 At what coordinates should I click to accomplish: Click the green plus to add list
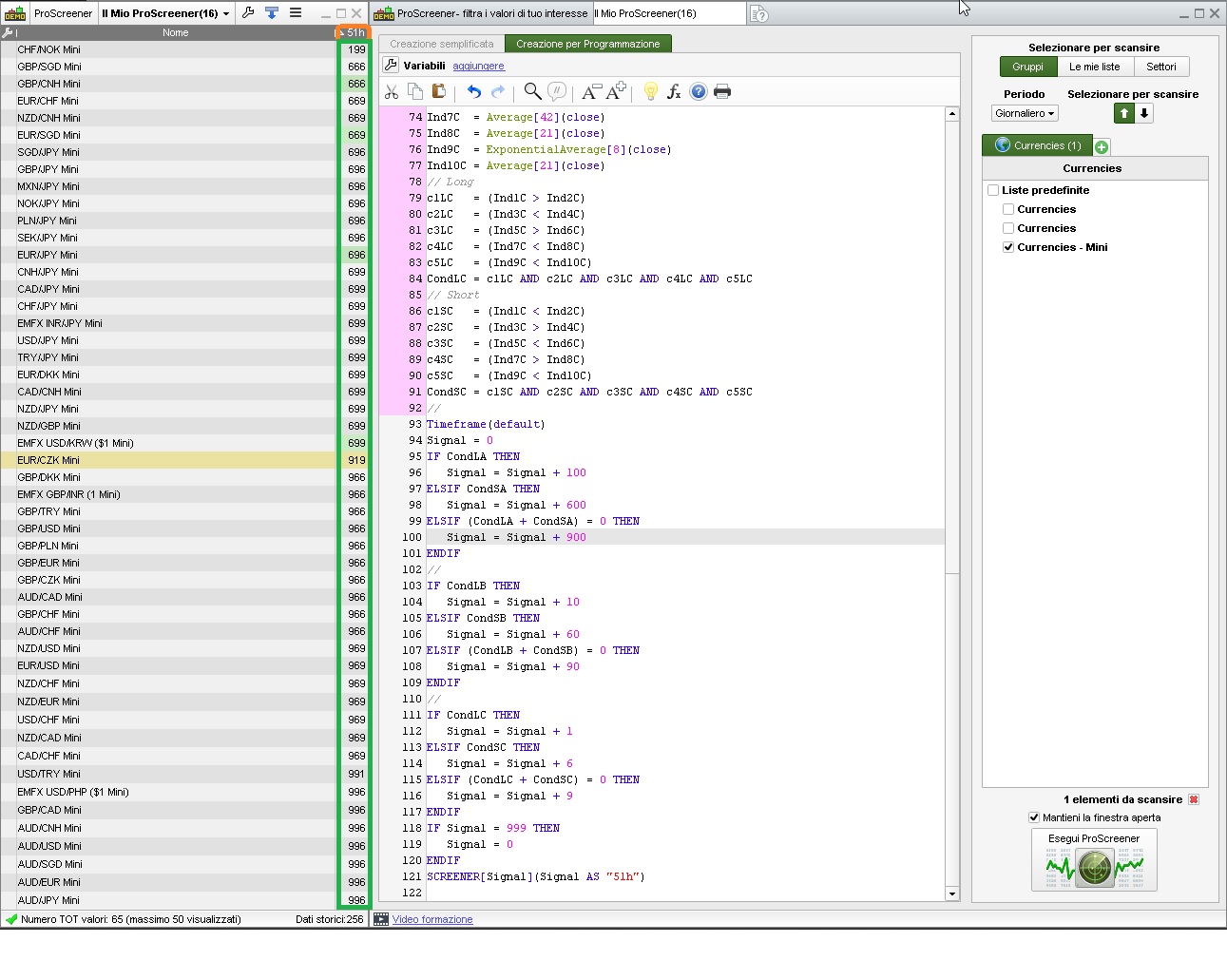(1102, 146)
